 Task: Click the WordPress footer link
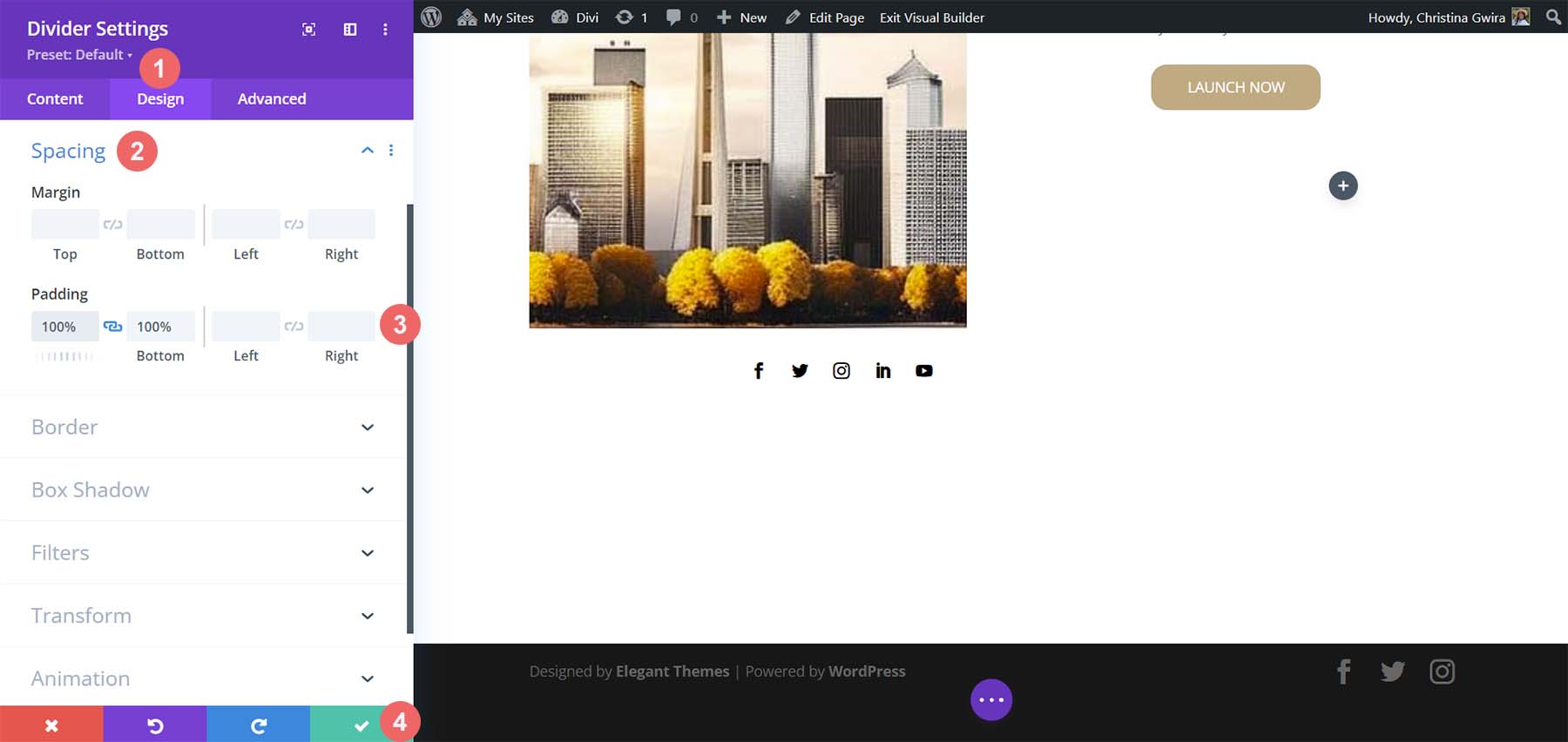(867, 671)
